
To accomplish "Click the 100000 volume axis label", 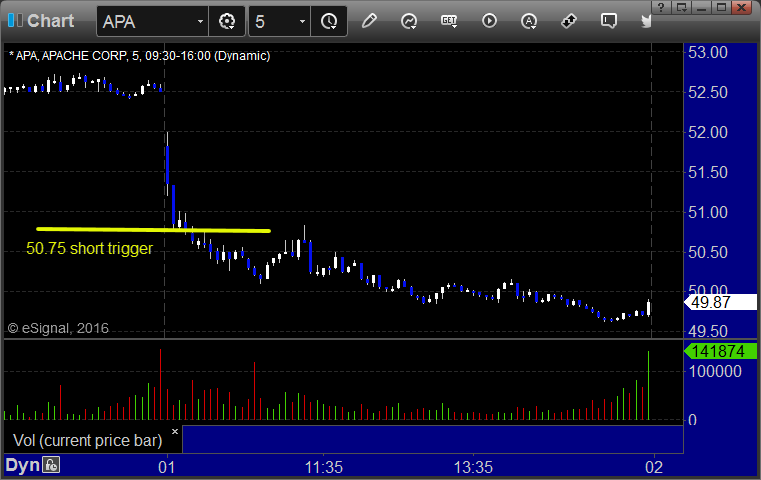I will 715,372.
